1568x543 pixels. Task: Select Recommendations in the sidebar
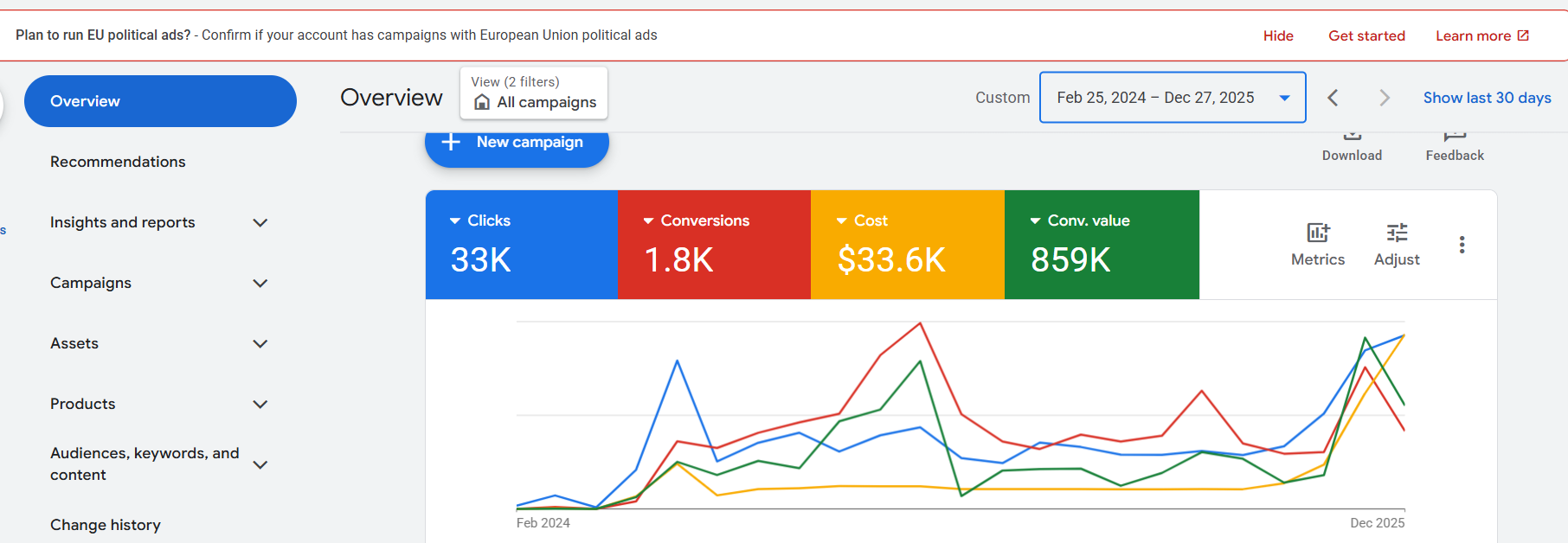point(118,162)
